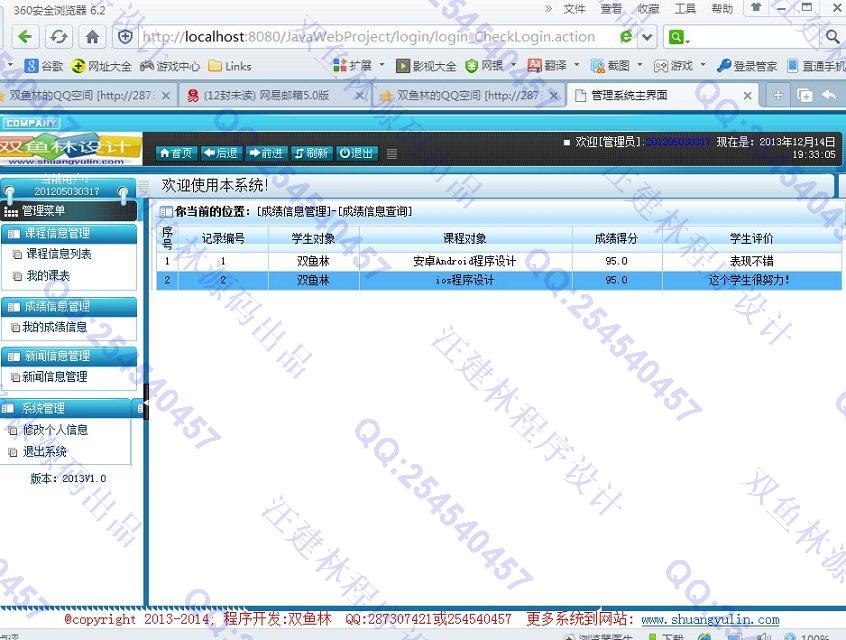Close the 网易邮箱 tab
Image resolution: width=846 pixels, height=640 pixels.
tap(359, 96)
